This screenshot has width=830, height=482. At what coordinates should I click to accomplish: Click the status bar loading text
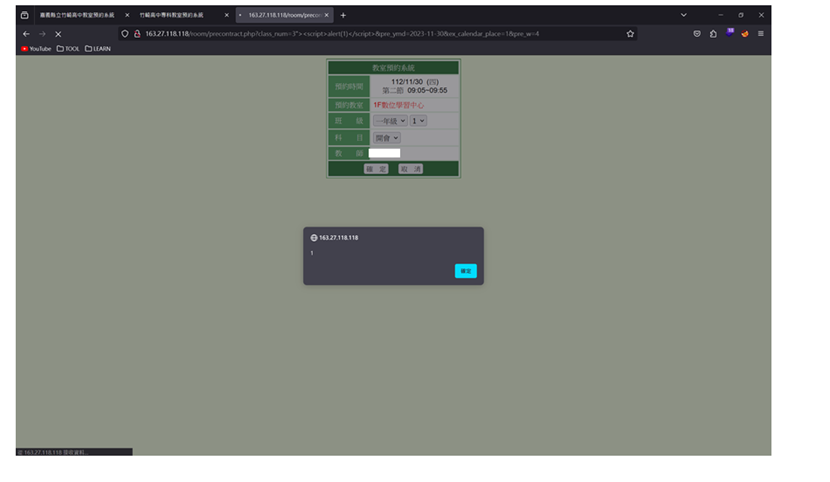point(52,452)
